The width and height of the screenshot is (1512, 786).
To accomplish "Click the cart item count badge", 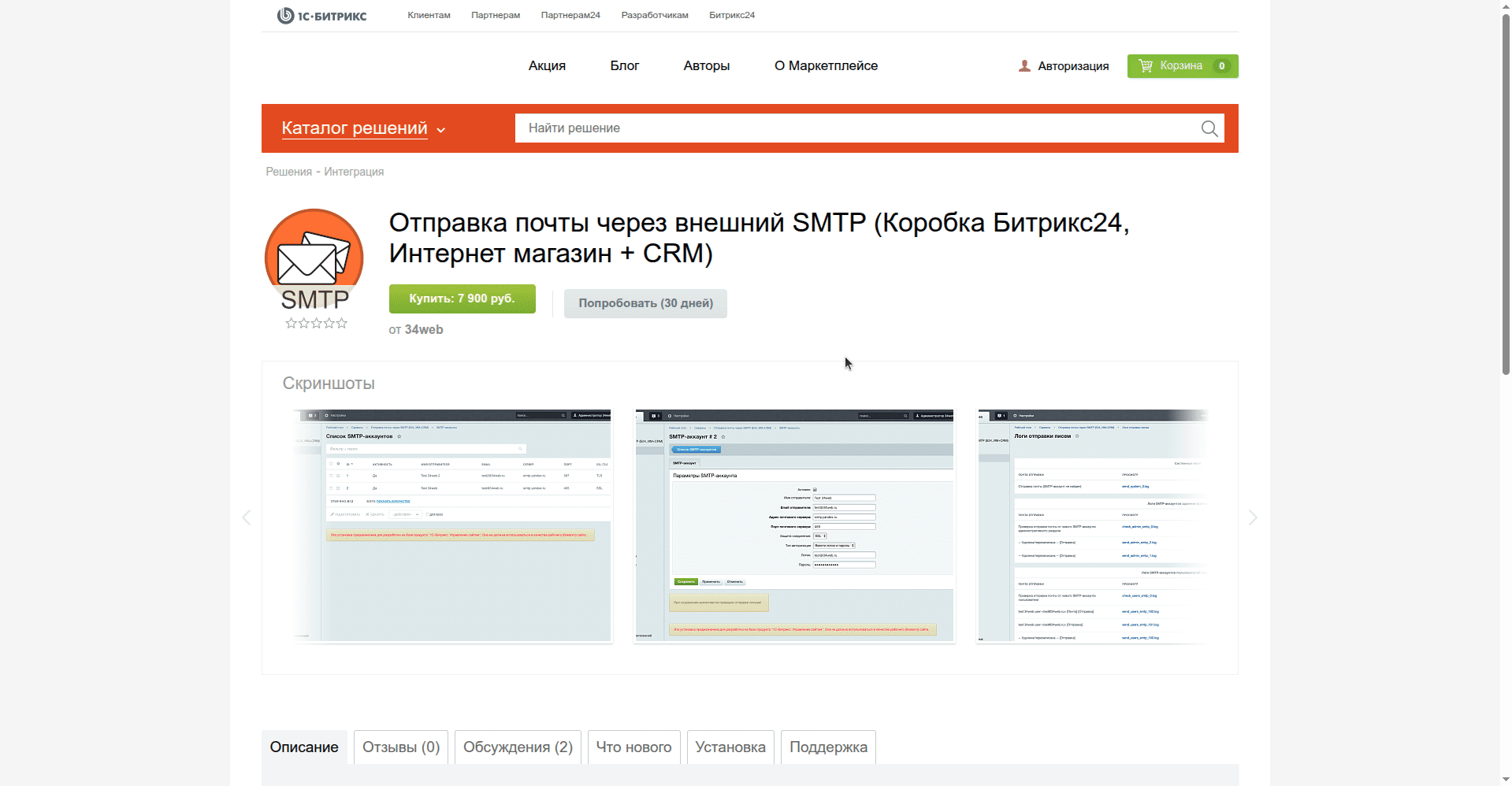I will point(1222,66).
